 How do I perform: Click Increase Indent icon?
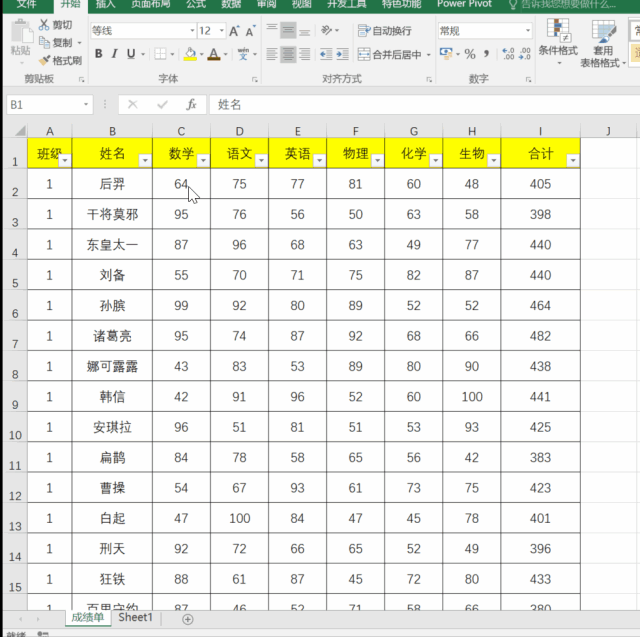click(x=342, y=54)
